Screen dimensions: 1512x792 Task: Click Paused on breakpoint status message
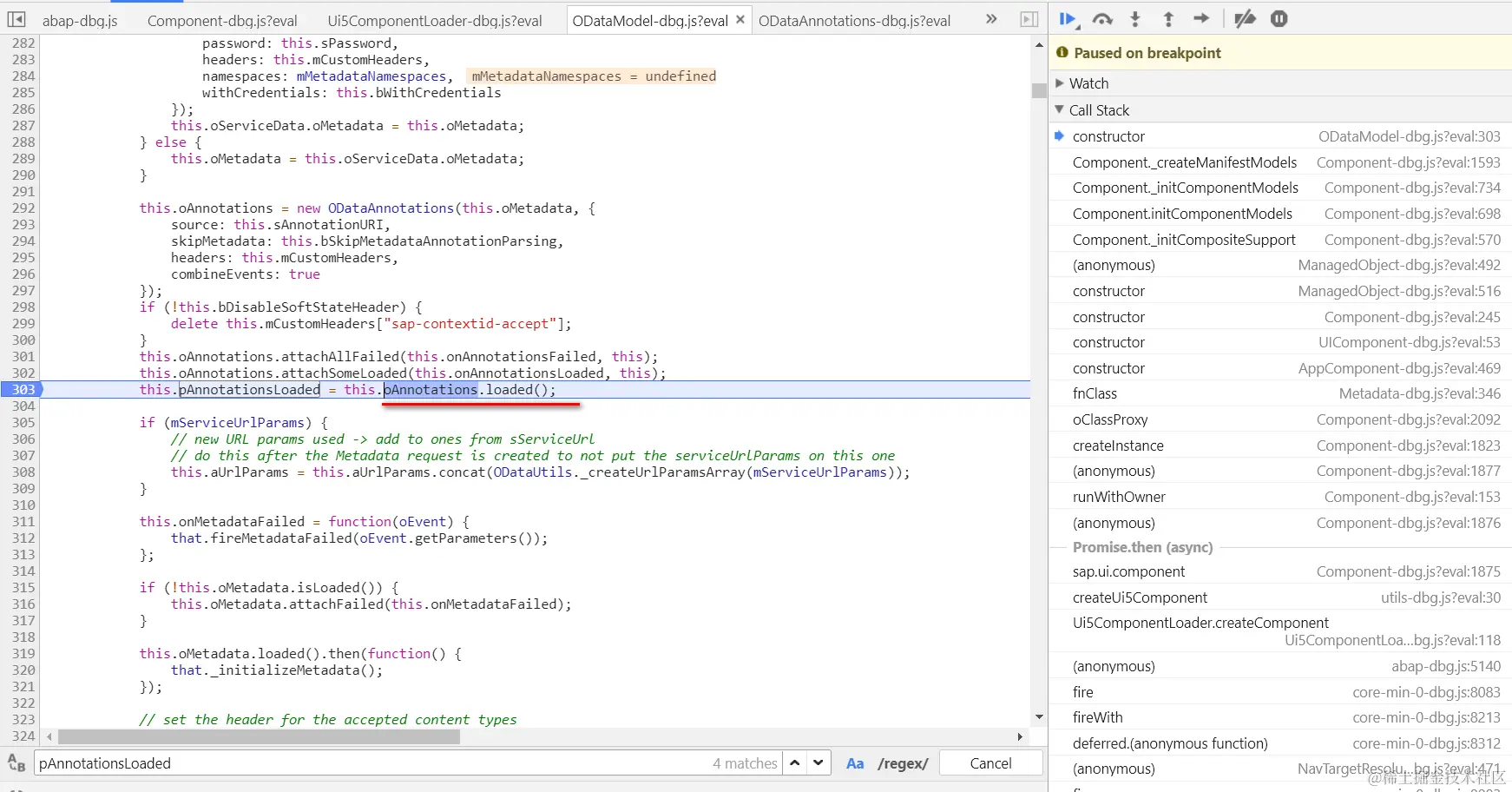click(x=1147, y=53)
